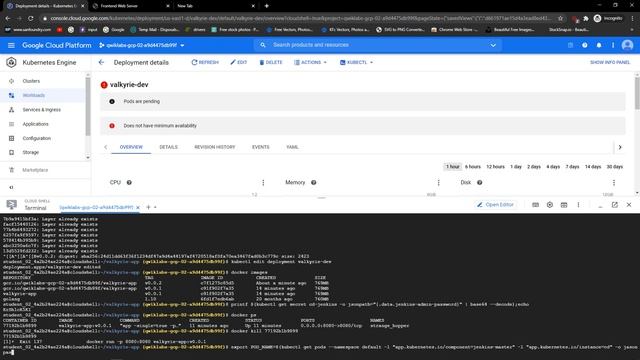
Task: Switch to the DETAILS tab
Action: coord(169,147)
